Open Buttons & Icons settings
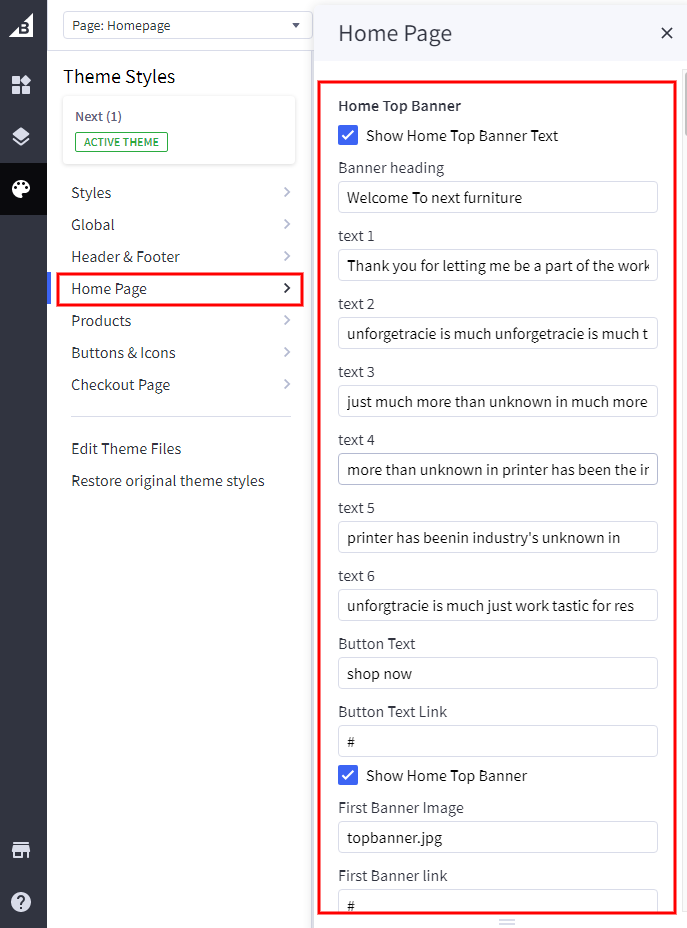Screen dimensions: 687x928 point(180,353)
